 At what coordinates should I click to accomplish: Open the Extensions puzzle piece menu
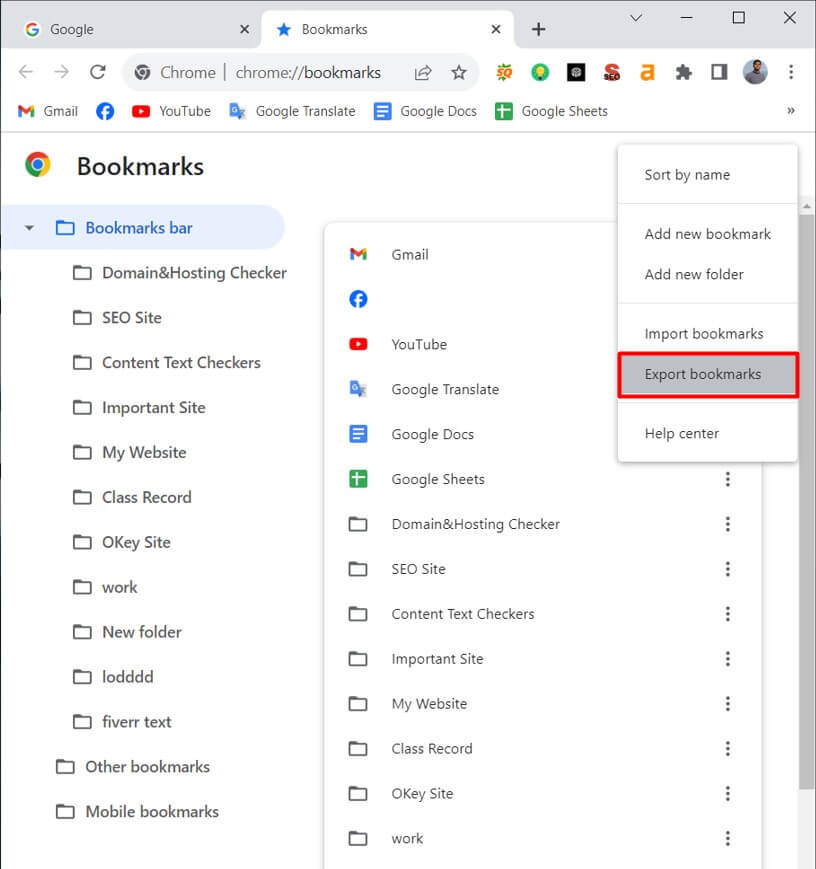pos(684,72)
